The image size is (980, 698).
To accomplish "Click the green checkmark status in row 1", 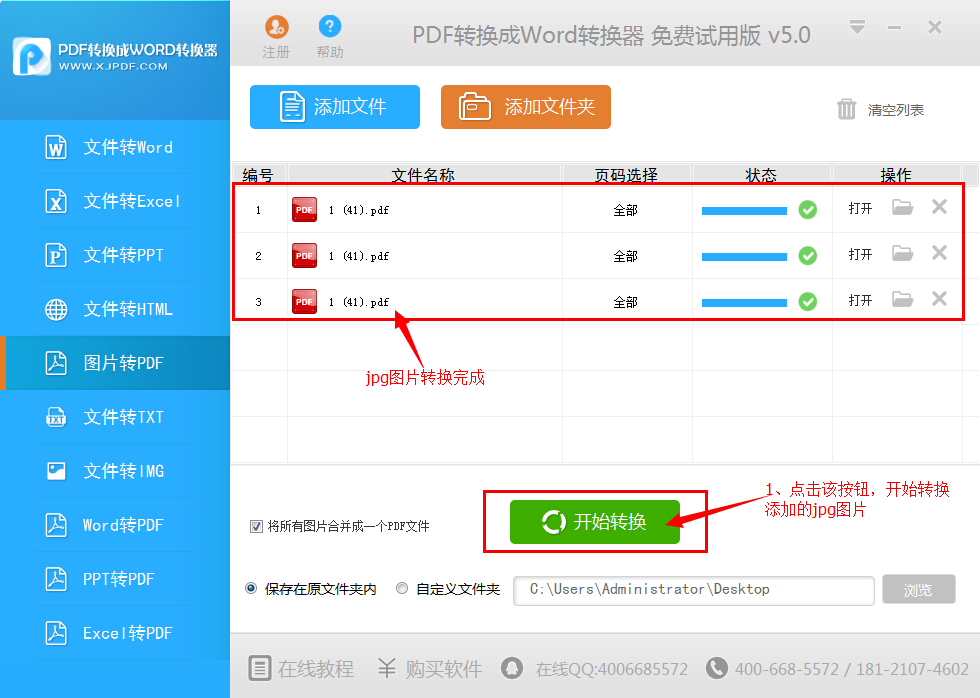I will tap(808, 210).
